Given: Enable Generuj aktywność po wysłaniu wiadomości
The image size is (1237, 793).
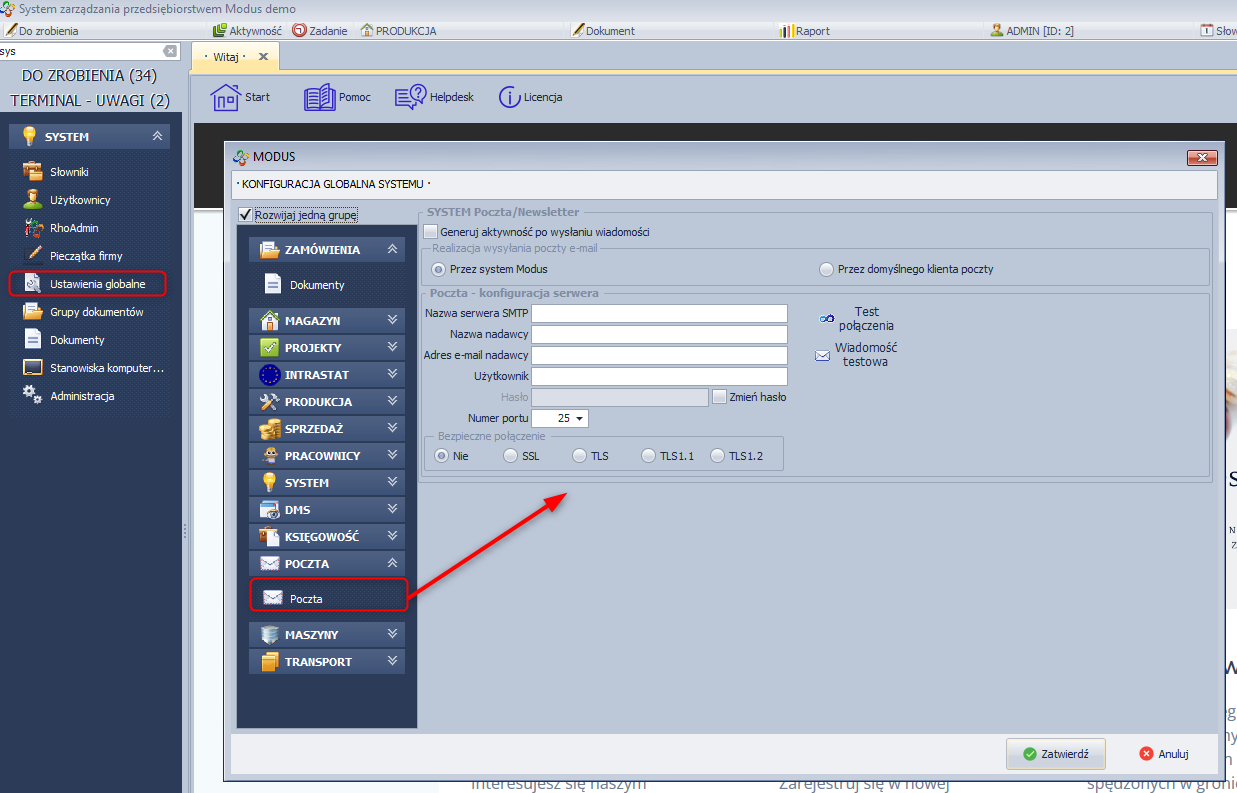Looking at the screenshot, I should coord(431,232).
